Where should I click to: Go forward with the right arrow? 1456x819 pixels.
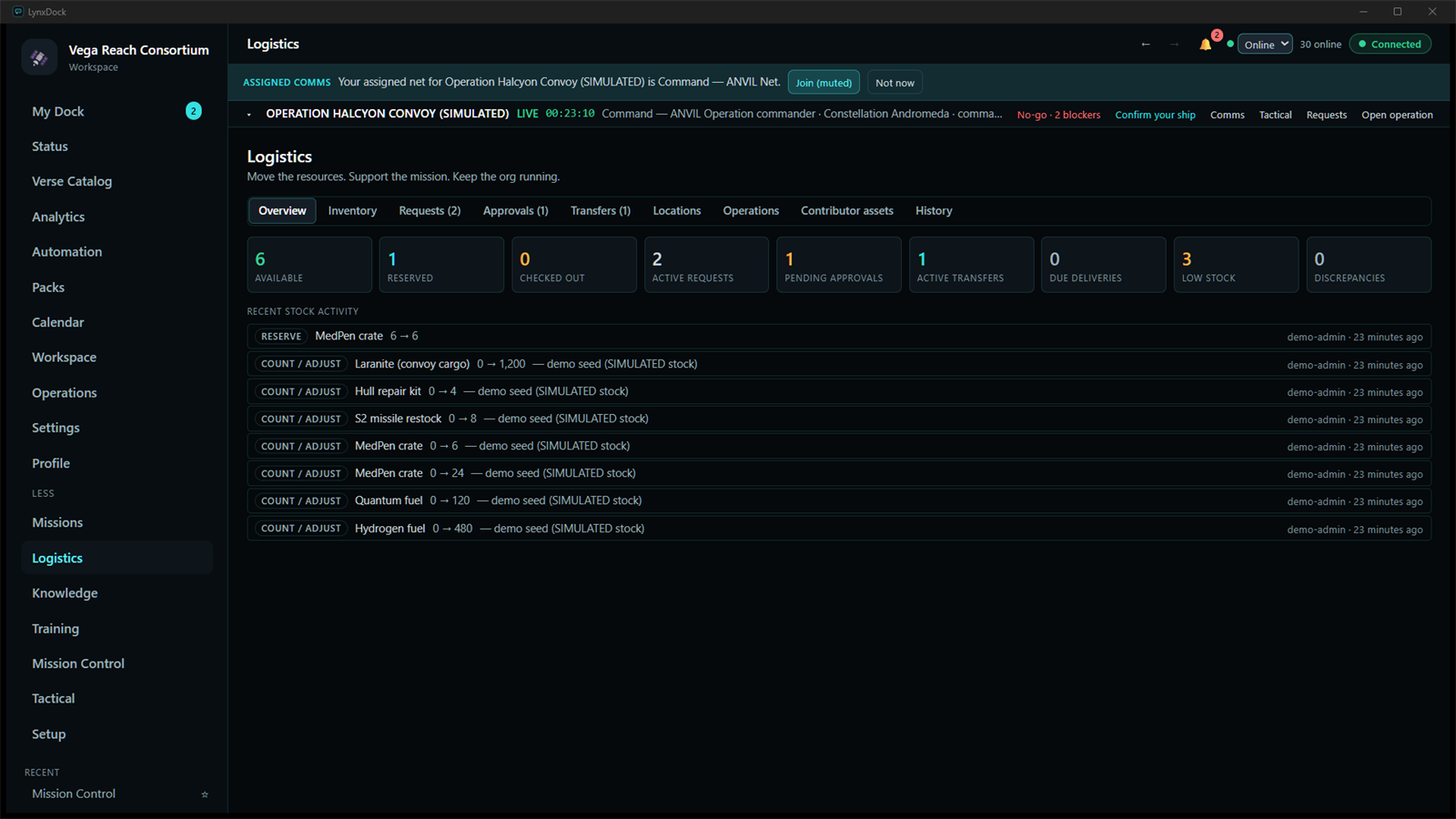(1174, 45)
